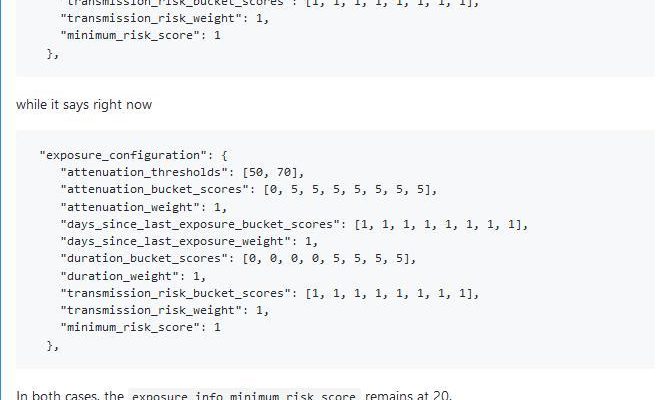Click the "remains at 20" text

point(408,395)
